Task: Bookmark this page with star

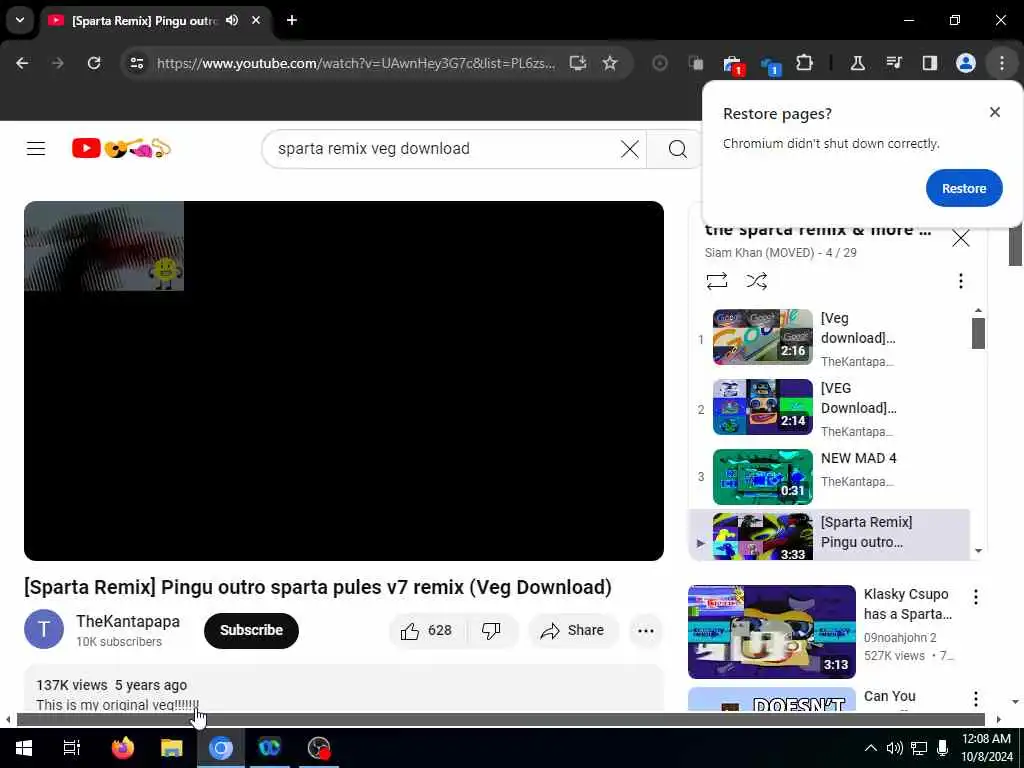Action: (x=609, y=63)
